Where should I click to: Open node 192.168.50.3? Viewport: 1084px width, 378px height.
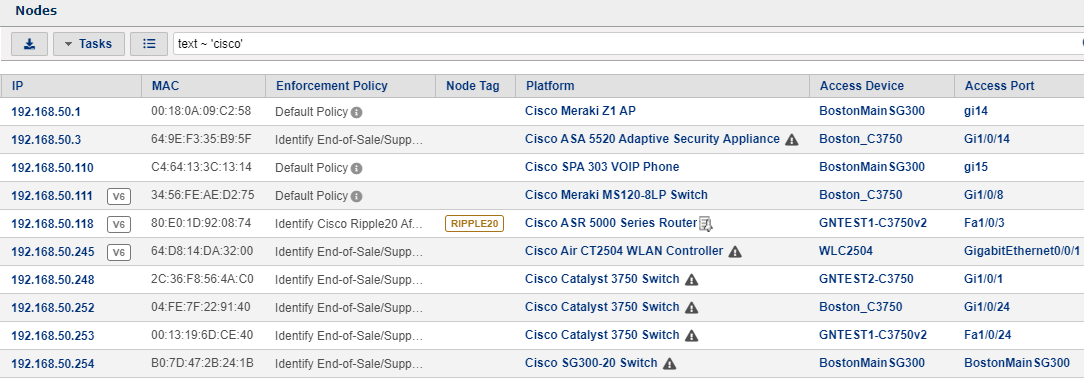click(46, 140)
